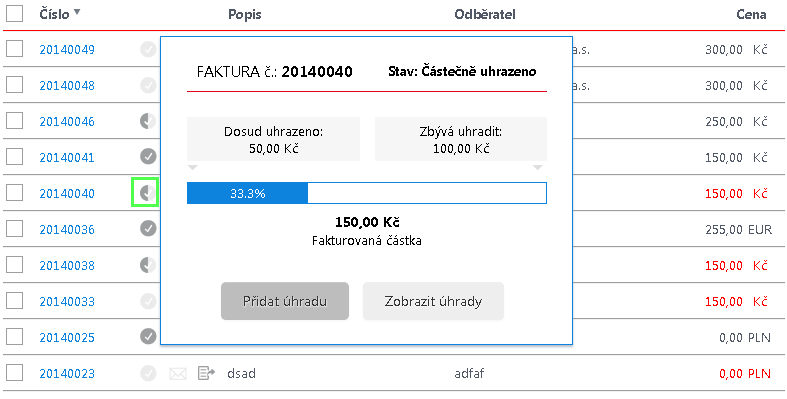Select checkbox next to invoice 20140036
The image size is (787, 399).
(x=15, y=229)
